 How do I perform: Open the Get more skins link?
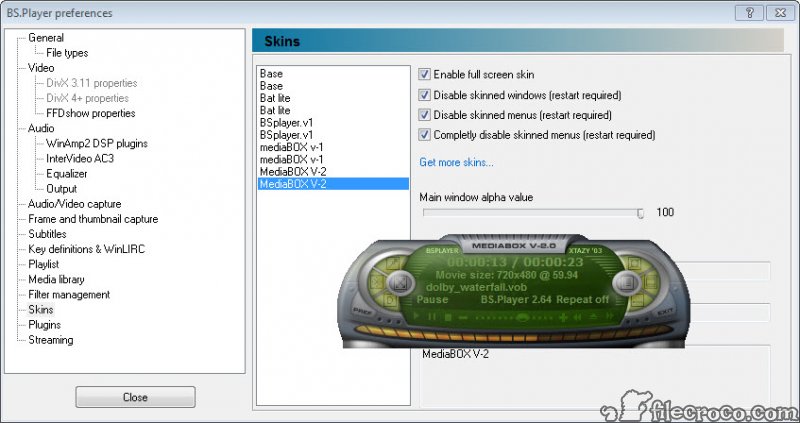coord(456,162)
